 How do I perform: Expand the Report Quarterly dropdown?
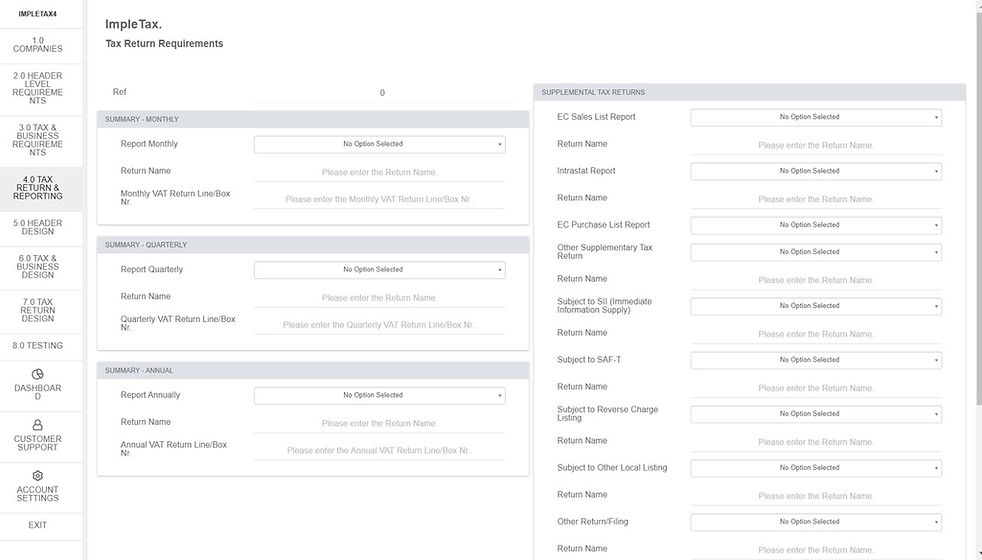click(x=379, y=270)
